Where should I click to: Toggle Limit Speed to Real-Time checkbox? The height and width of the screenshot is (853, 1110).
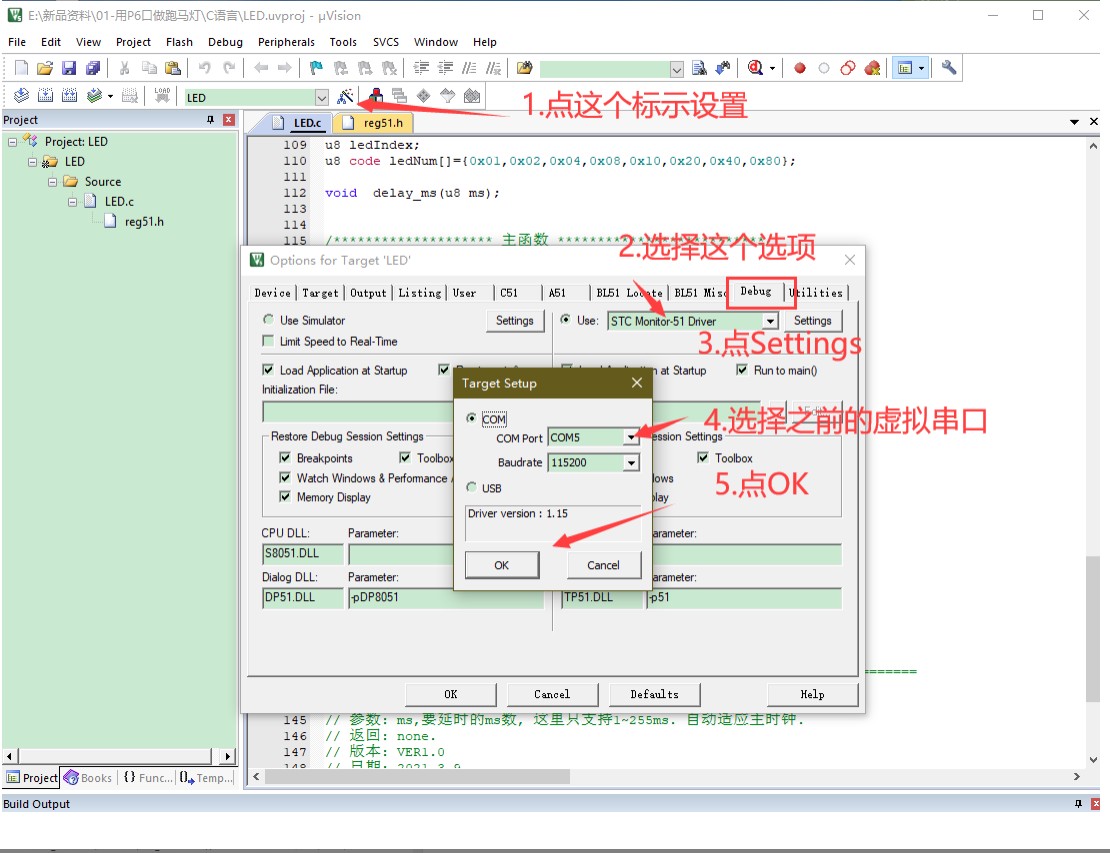point(268,341)
